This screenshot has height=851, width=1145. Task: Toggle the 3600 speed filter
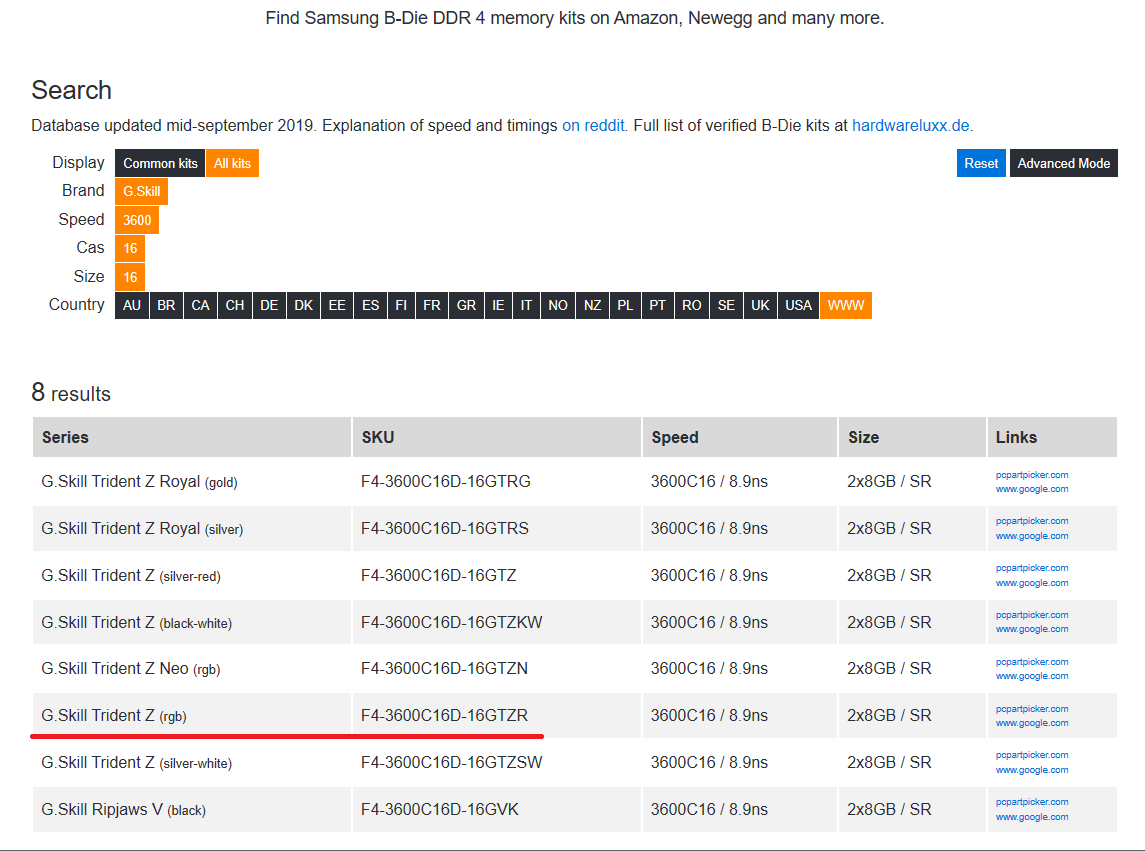[x=137, y=220]
